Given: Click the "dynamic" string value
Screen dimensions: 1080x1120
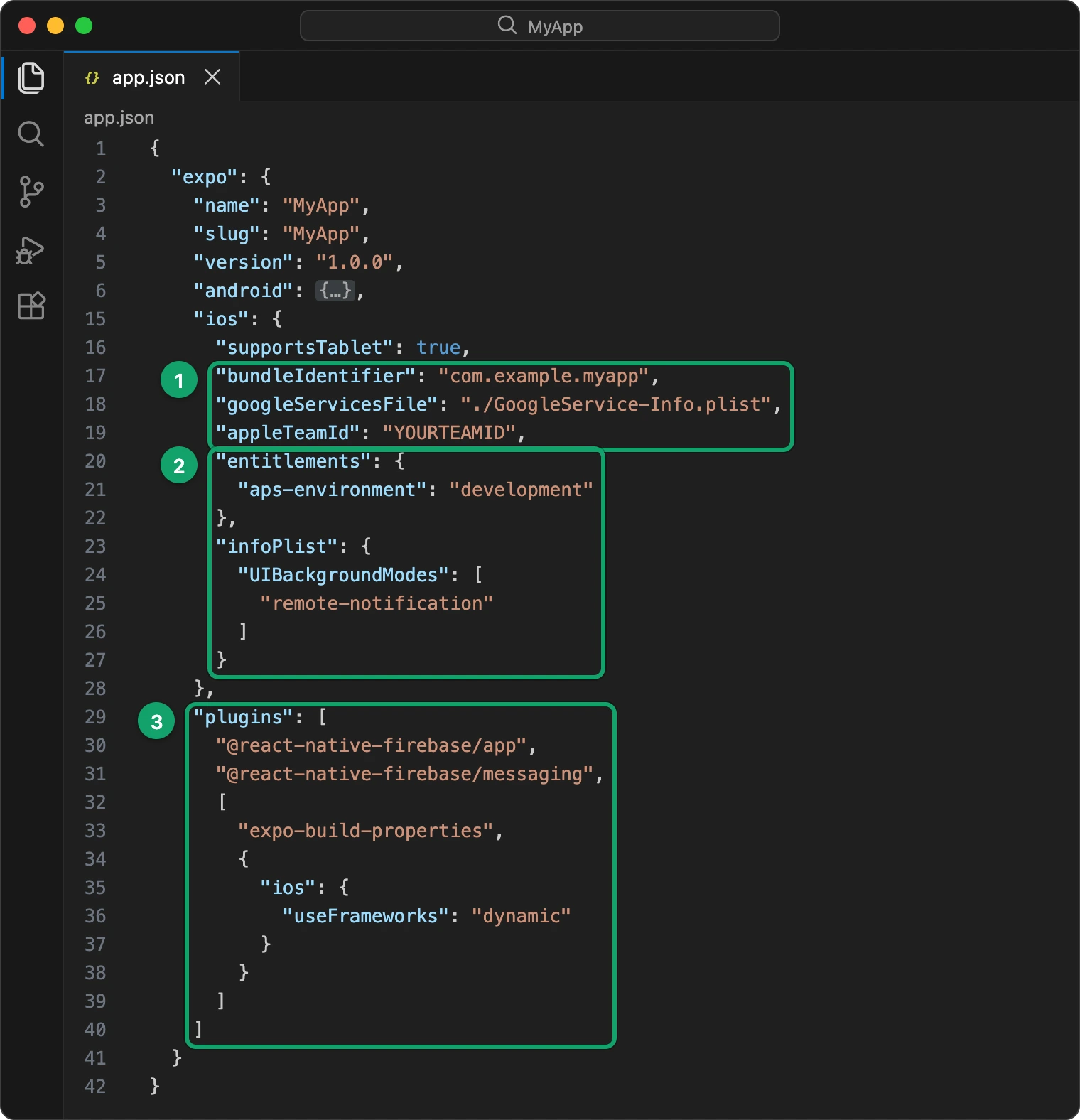Looking at the screenshot, I should point(522,916).
